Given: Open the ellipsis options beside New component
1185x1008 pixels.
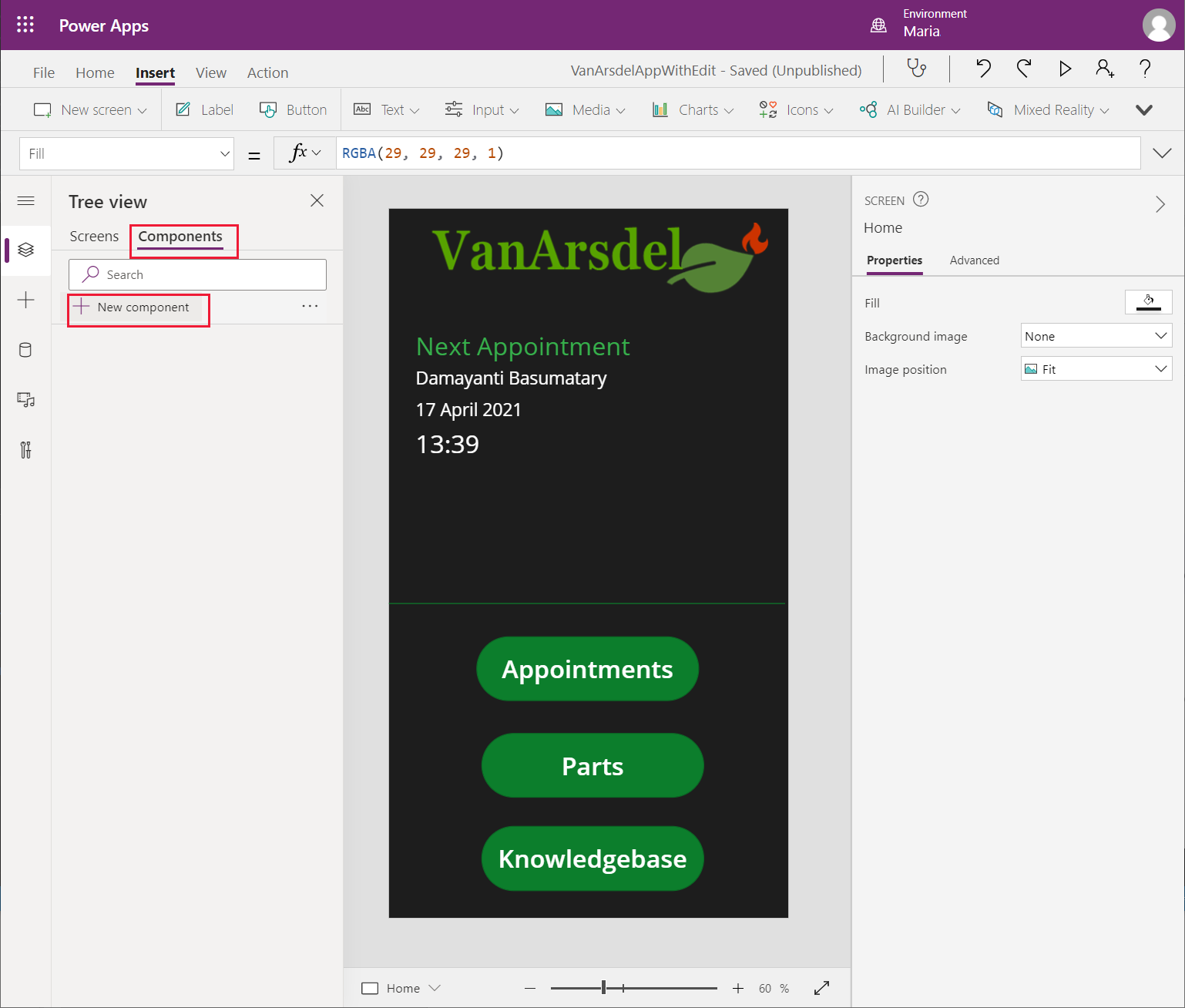Looking at the screenshot, I should coord(310,307).
